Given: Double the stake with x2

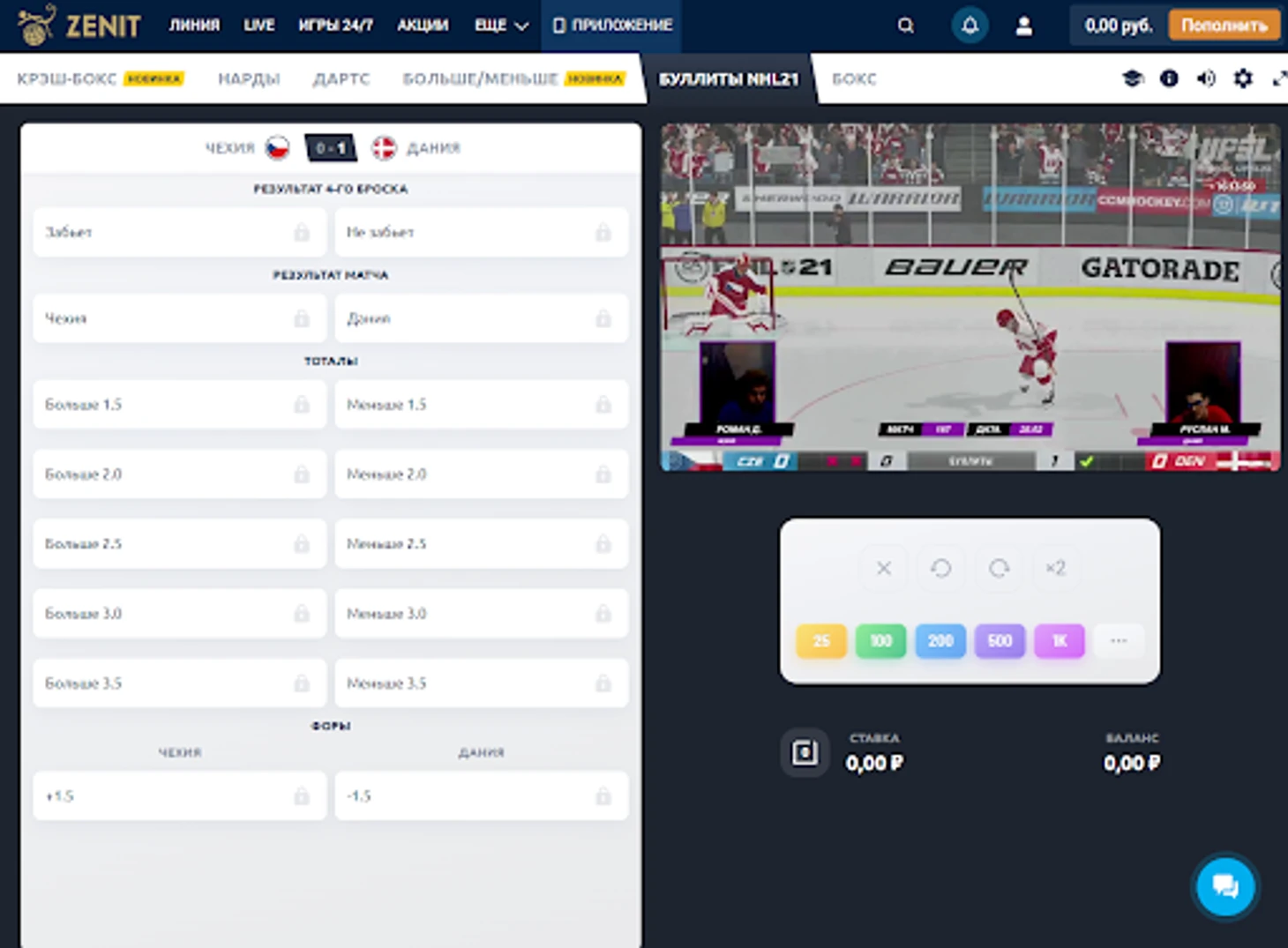Looking at the screenshot, I should tap(1056, 569).
